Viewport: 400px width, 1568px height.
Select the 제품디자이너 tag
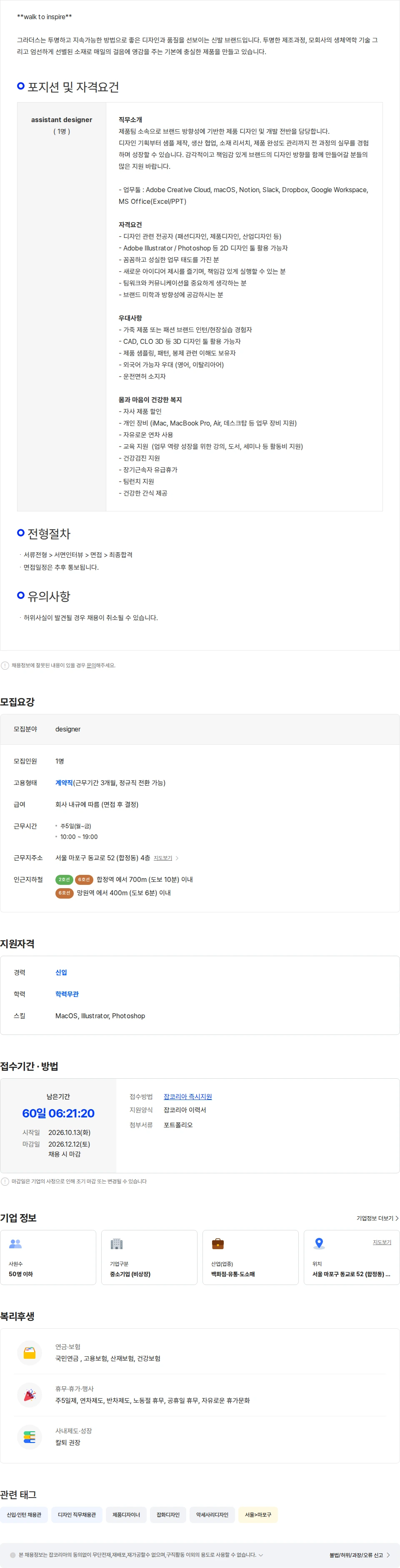pyautogui.click(x=126, y=1514)
